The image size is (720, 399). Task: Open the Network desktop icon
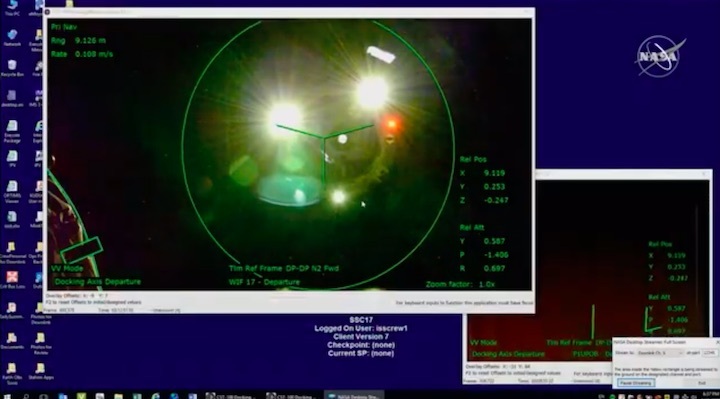point(12,38)
